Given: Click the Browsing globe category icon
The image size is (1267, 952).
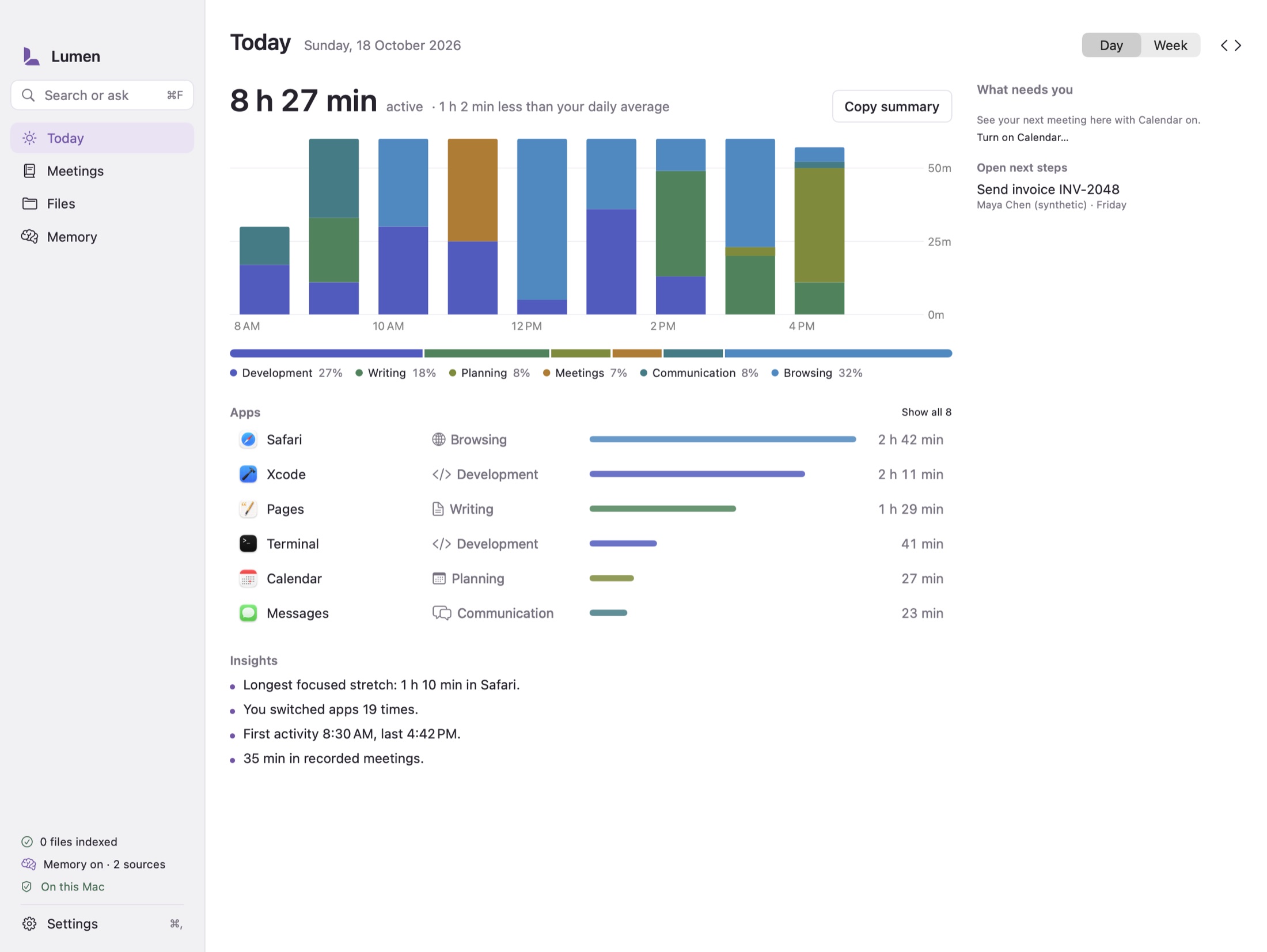Looking at the screenshot, I should click(x=439, y=439).
